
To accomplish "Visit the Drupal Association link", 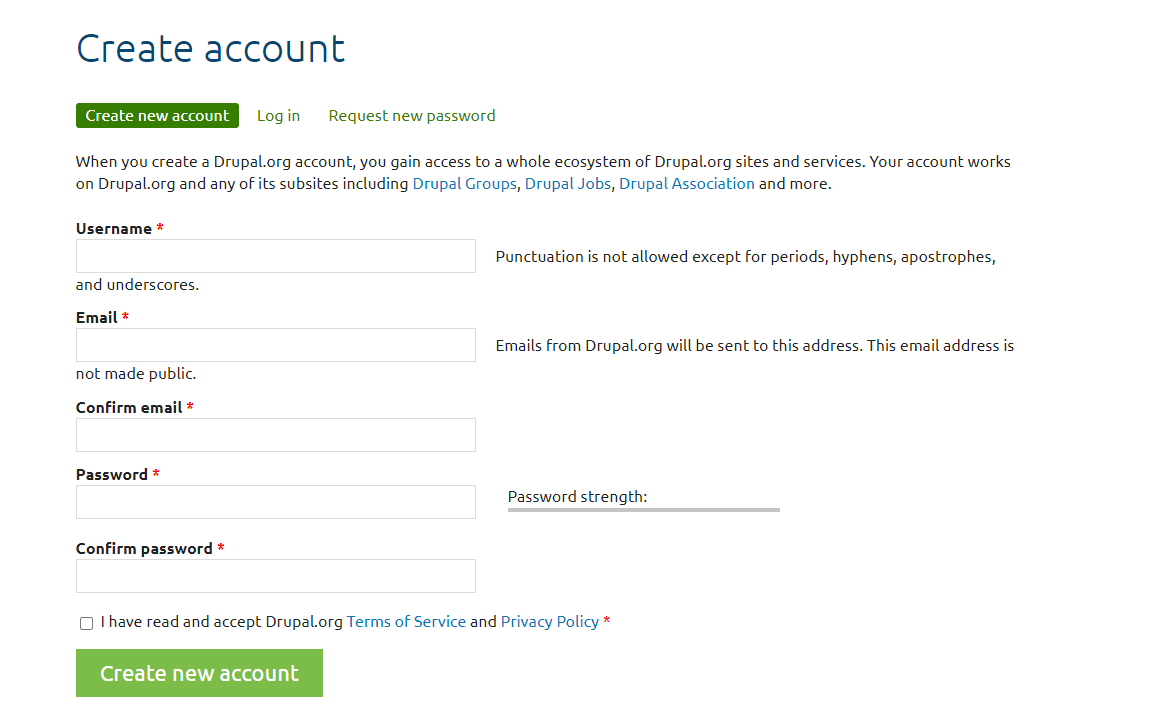I will pyautogui.click(x=687, y=183).
